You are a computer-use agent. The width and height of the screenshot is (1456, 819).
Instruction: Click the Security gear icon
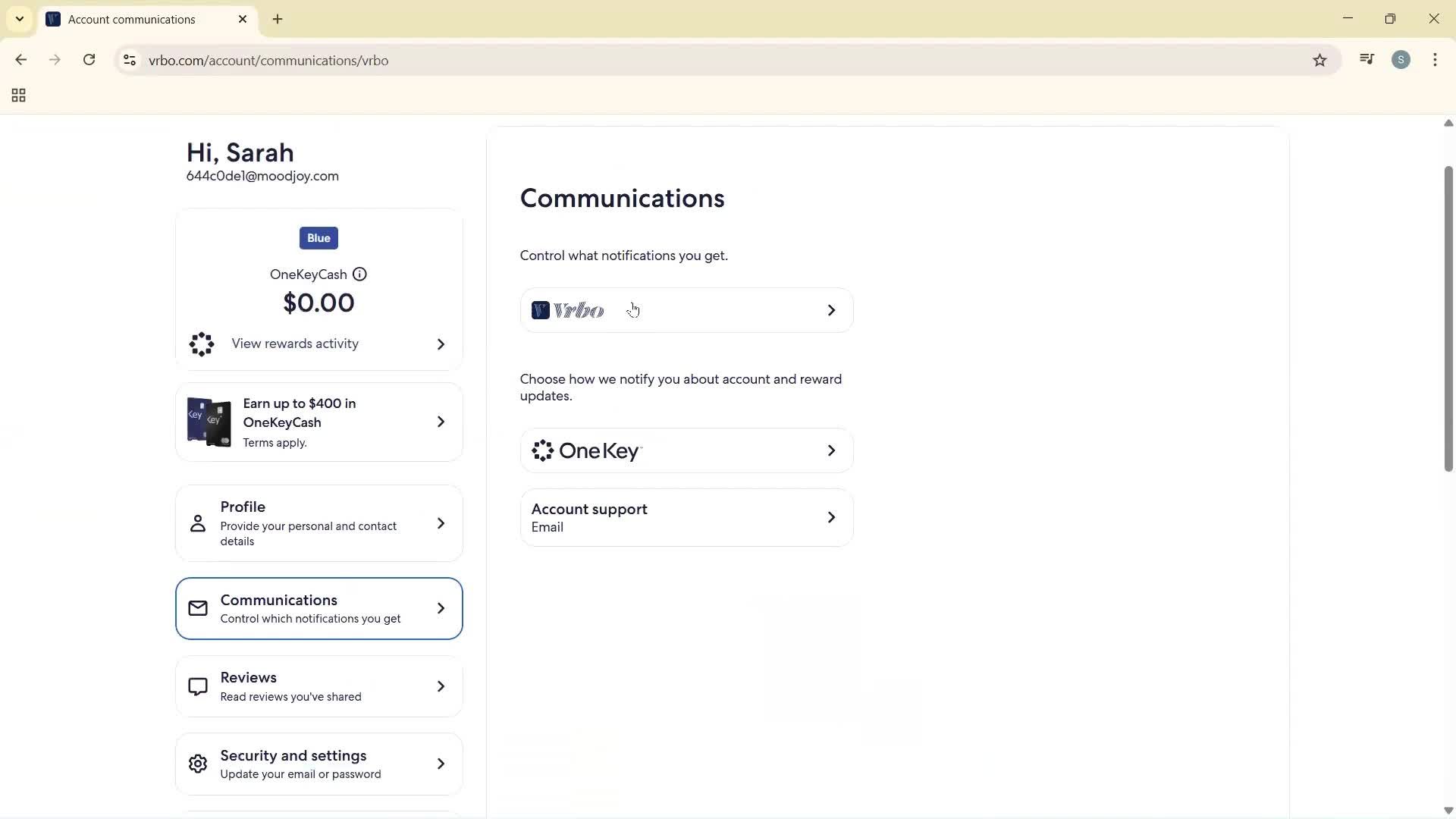click(x=197, y=764)
